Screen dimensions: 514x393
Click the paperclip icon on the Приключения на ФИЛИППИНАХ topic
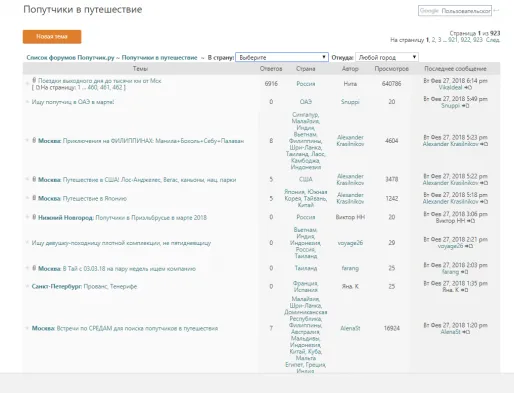click(x=34, y=140)
